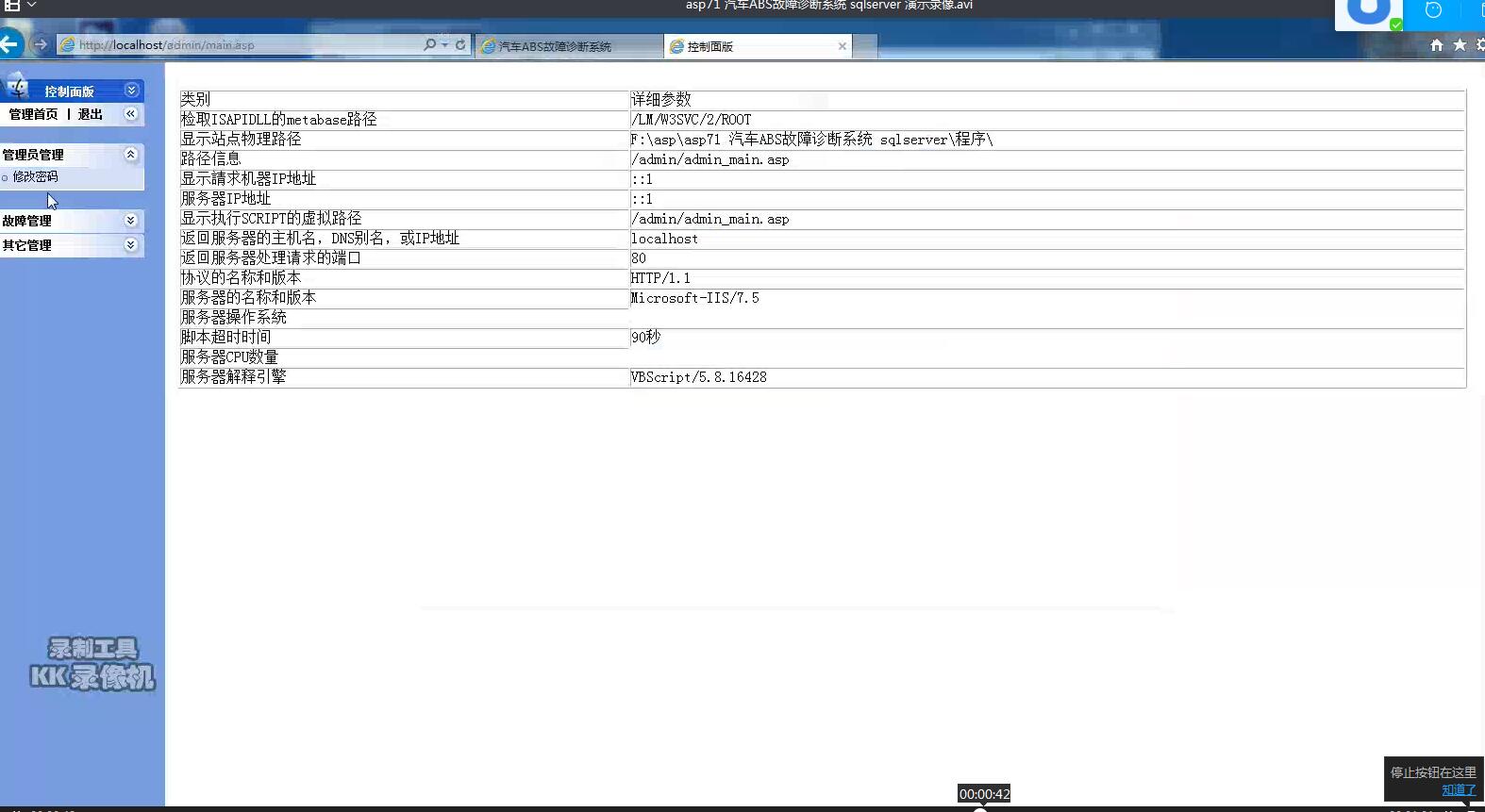Collapse the 管理员管理 section
The height and width of the screenshot is (812, 1485).
click(x=131, y=155)
